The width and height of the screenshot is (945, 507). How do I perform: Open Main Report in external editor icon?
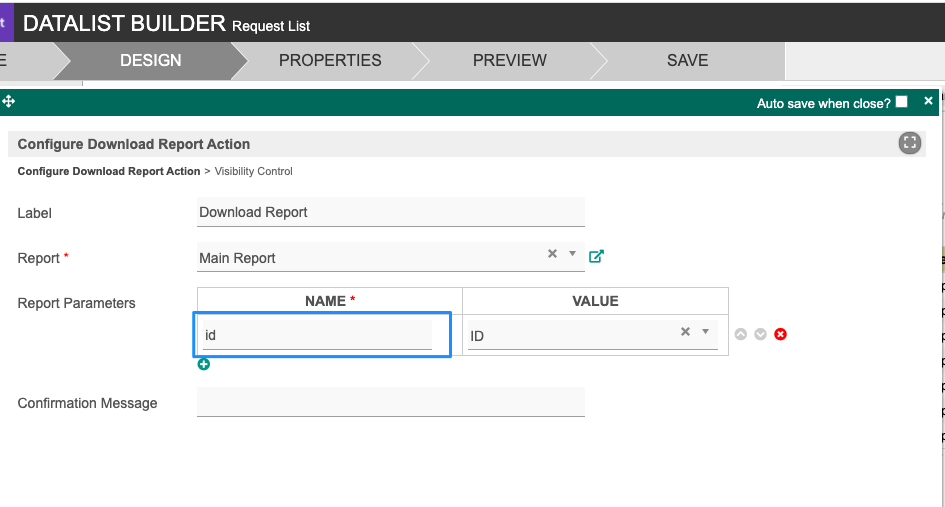[x=596, y=256]
